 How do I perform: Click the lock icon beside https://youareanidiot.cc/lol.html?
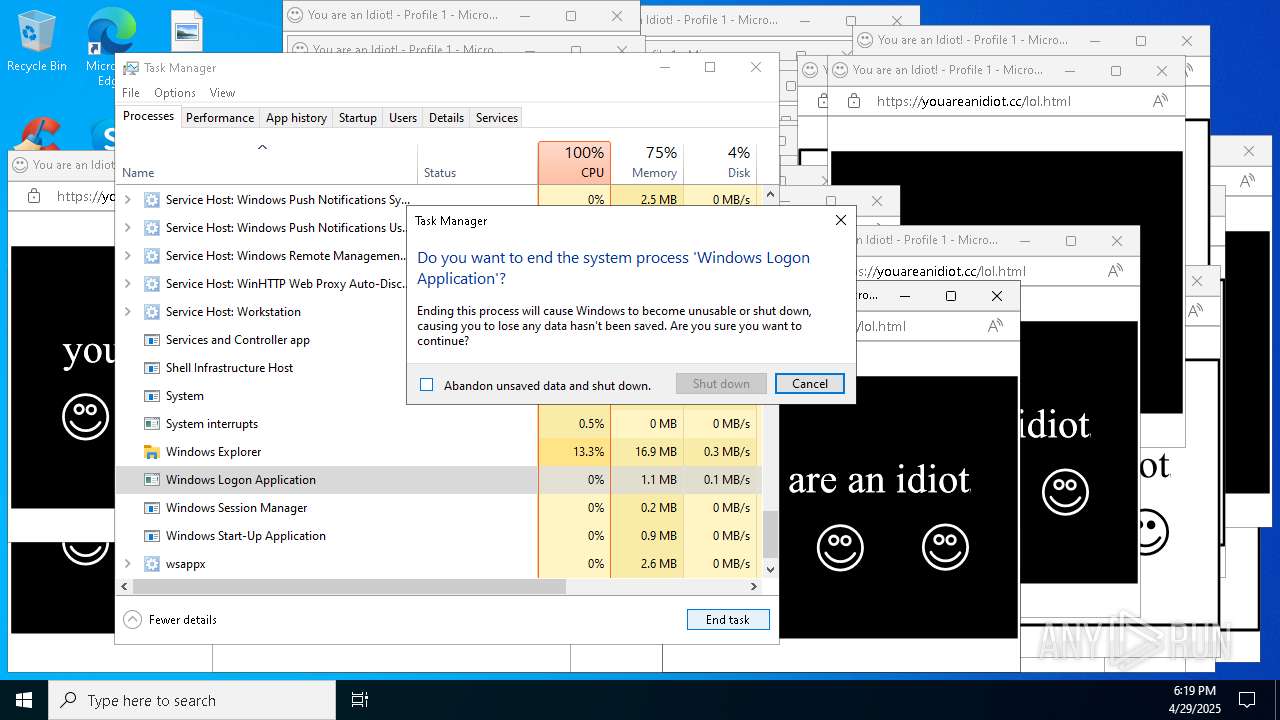point(853,101)
